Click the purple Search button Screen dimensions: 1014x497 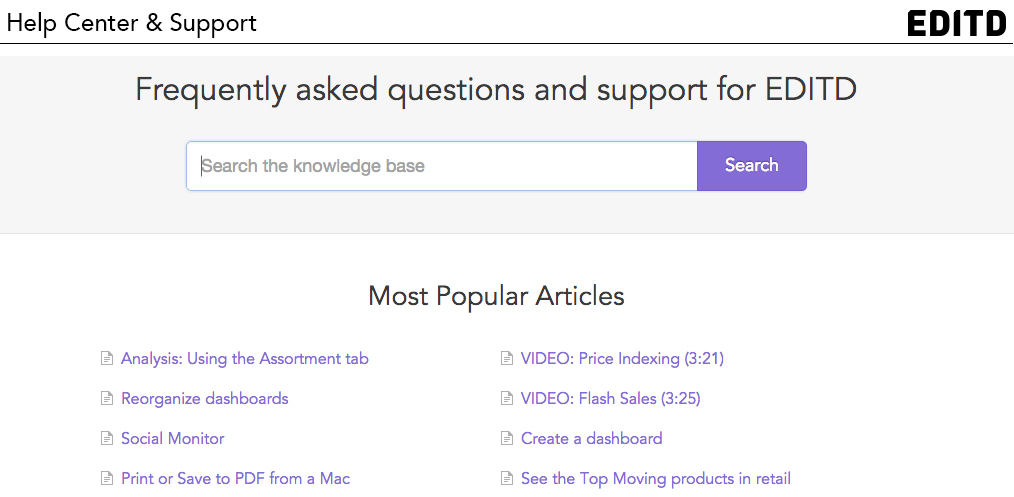click(x=751, y=165)
